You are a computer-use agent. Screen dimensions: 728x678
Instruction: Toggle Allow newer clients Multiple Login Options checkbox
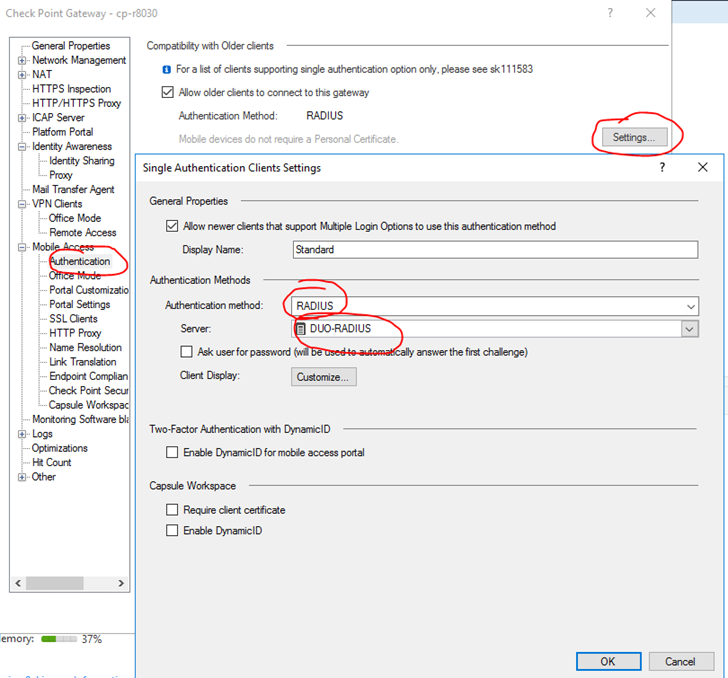point(172,226)
